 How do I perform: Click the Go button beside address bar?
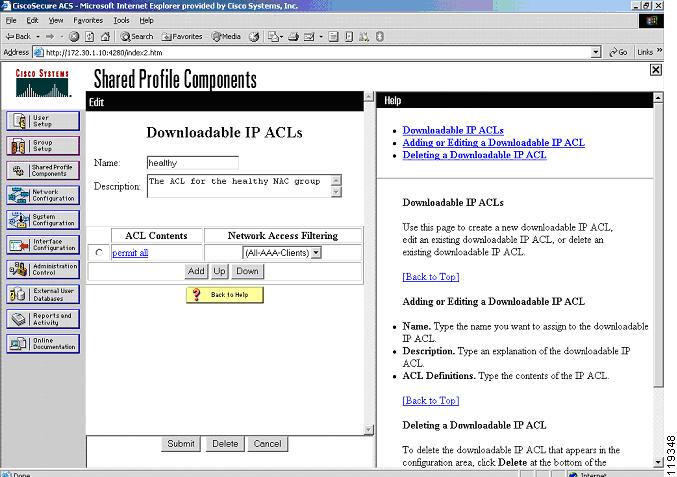tap(618, 52)
